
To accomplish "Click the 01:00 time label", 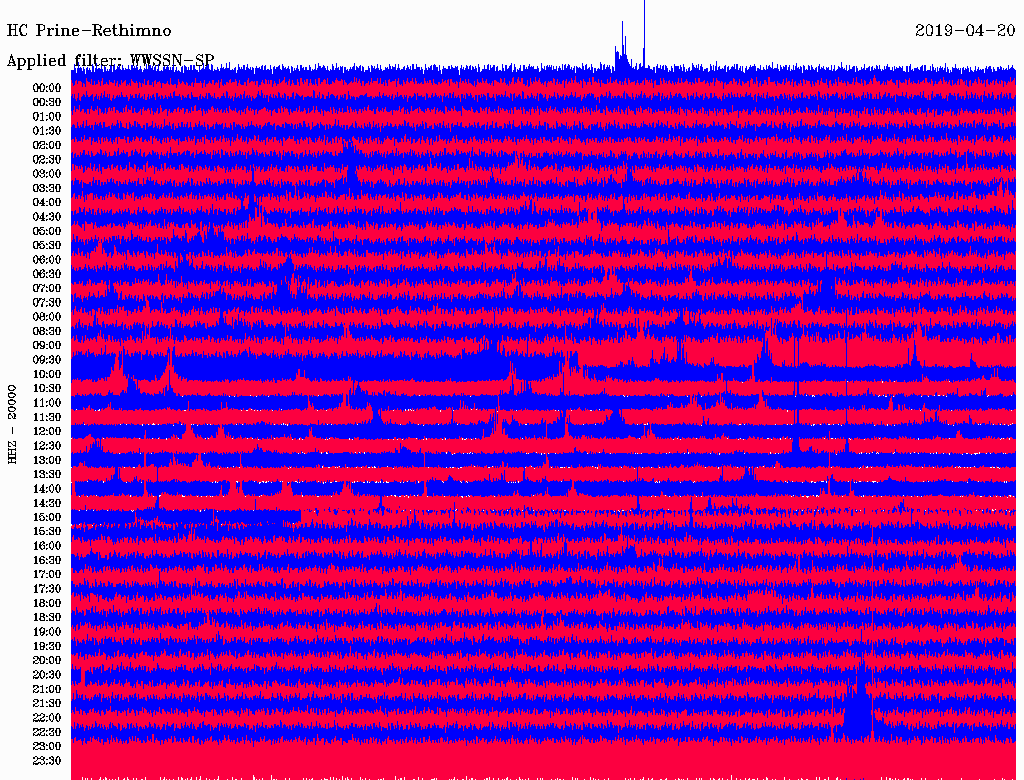I will tap(47, 116).
